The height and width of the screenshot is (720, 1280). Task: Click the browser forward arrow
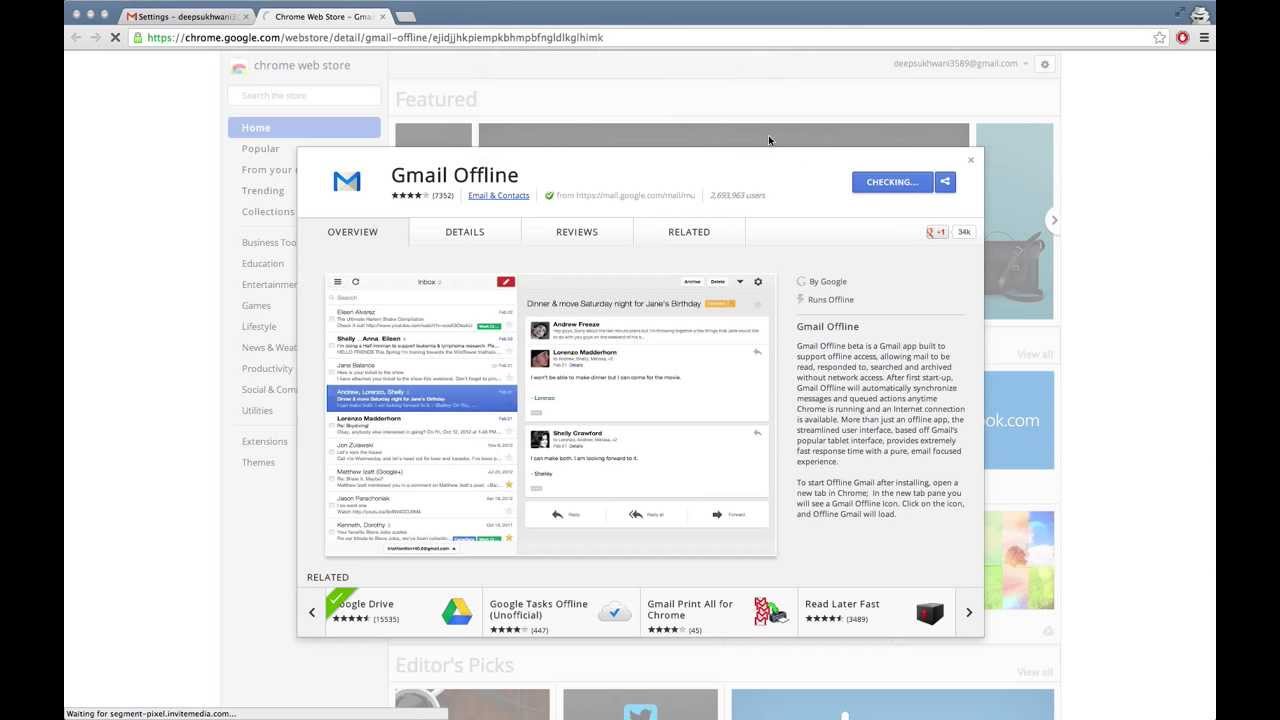point(95,38)
